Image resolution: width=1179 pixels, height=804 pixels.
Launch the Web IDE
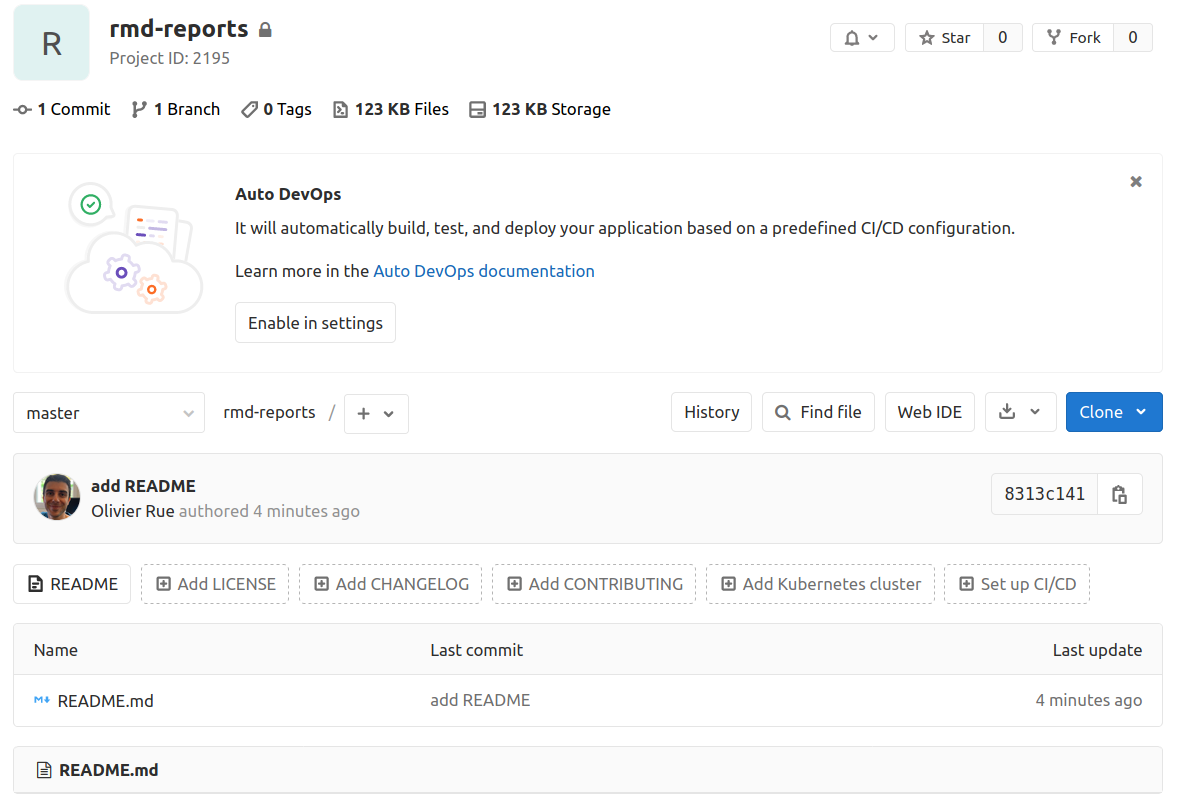(929, 412)
